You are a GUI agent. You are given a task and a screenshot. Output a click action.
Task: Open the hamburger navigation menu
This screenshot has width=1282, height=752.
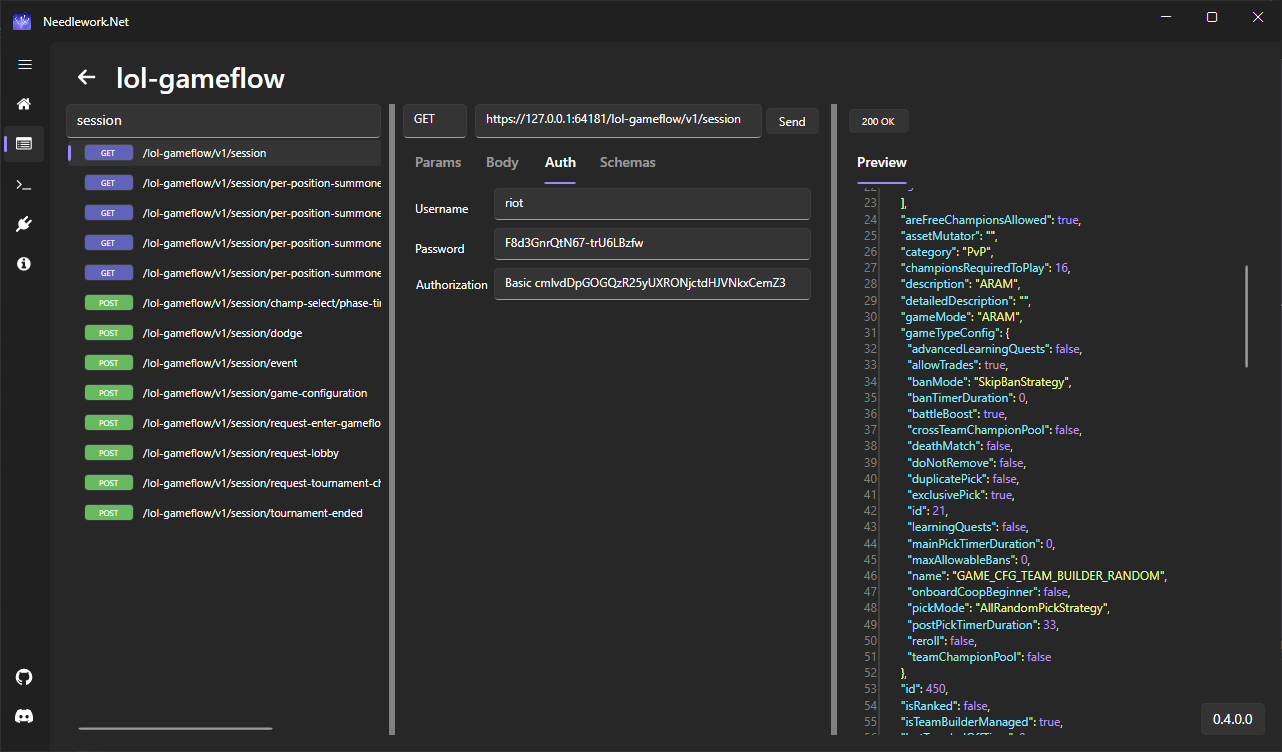(25, 65)
